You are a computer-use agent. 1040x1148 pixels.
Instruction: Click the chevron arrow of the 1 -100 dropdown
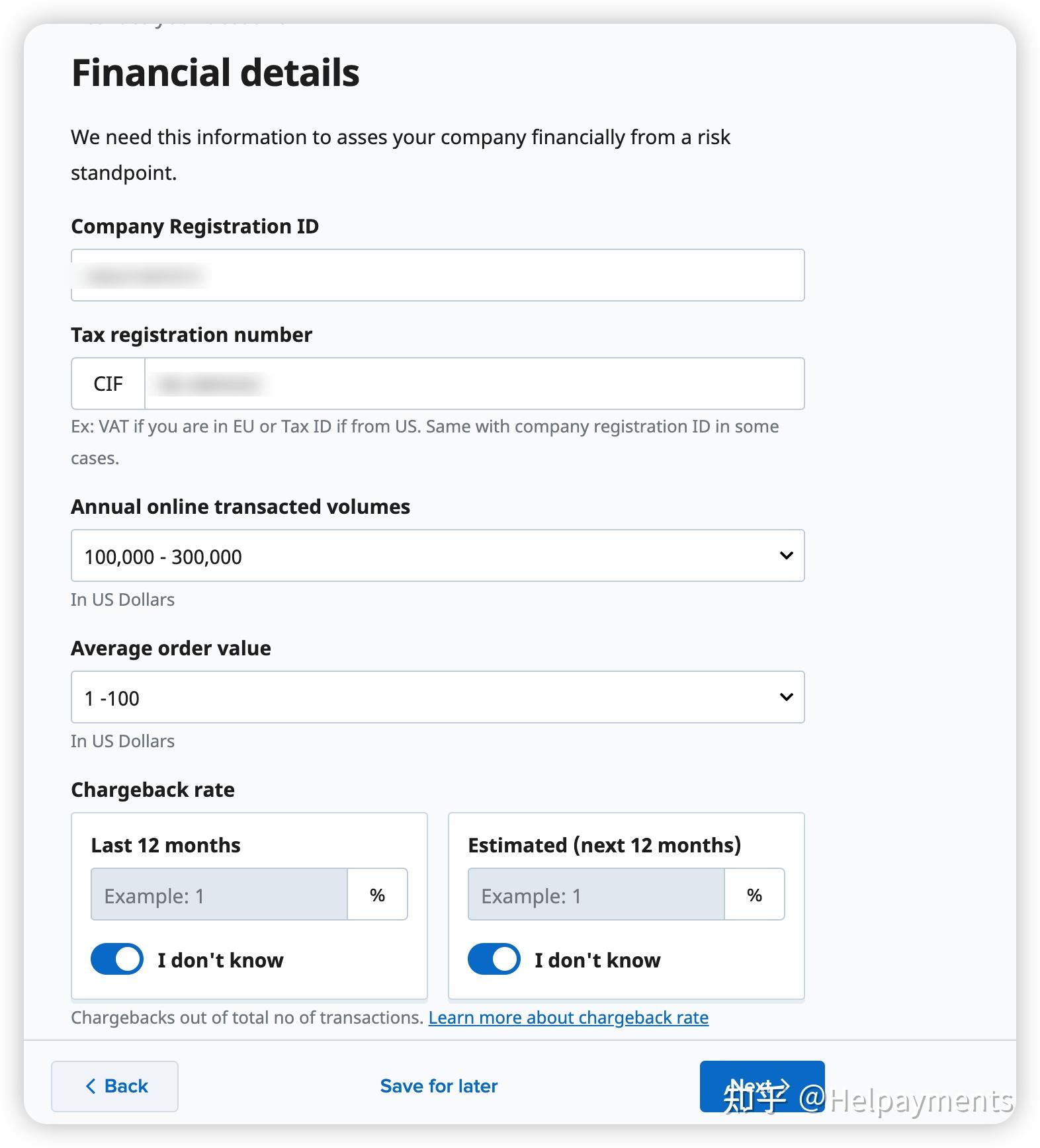(x=786, y=697)
